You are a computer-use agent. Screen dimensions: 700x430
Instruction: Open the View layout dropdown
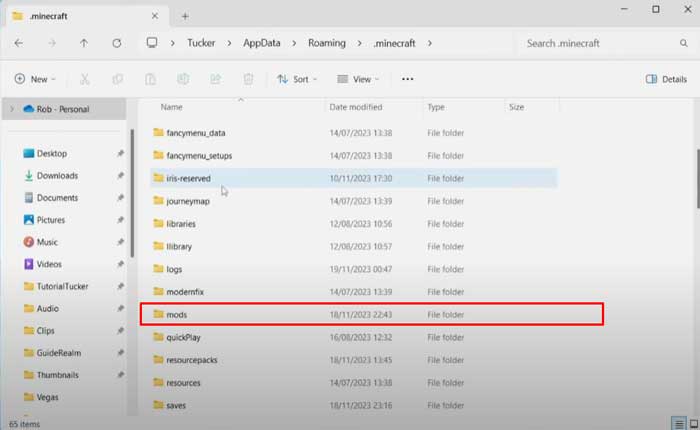point(358,79)
